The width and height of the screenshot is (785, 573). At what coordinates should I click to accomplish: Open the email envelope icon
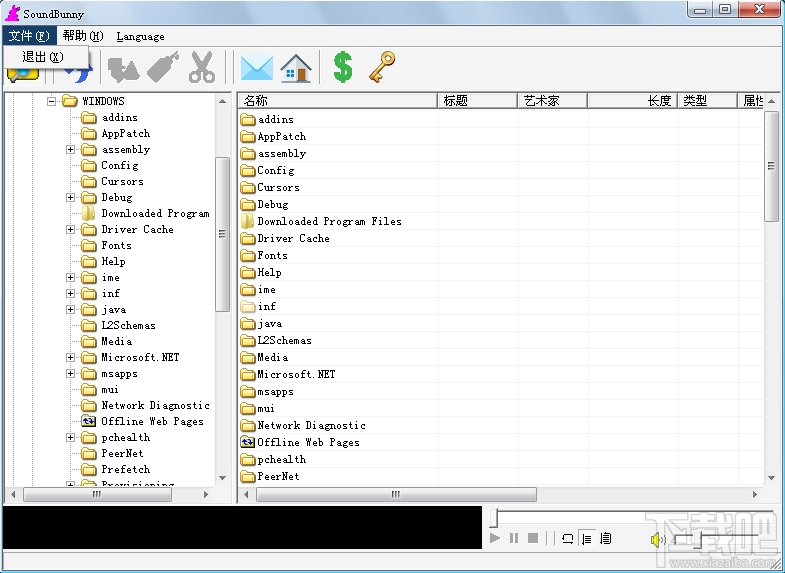[257, 68]
